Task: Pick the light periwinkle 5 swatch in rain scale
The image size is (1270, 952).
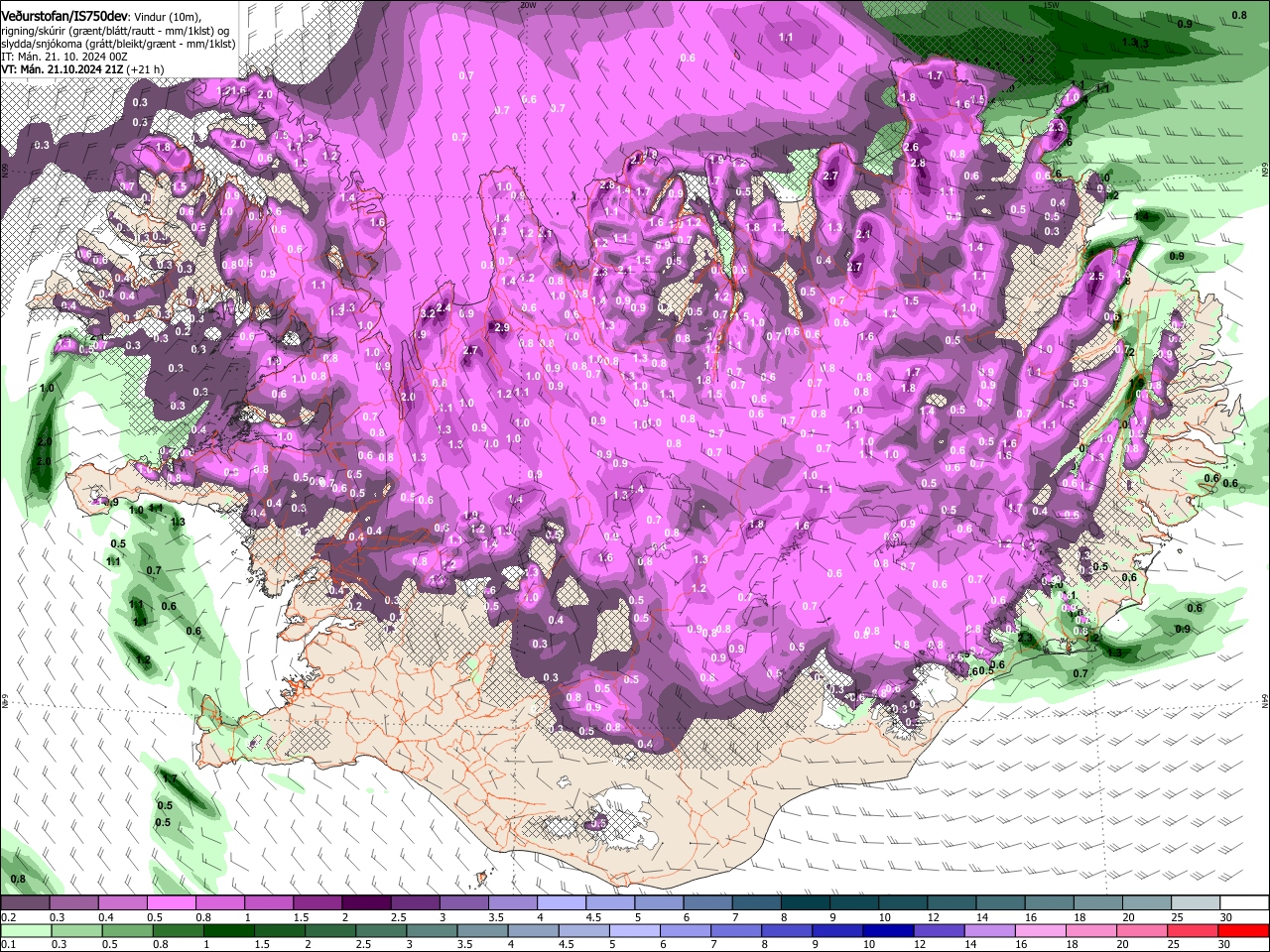Action: click(635, 931)
